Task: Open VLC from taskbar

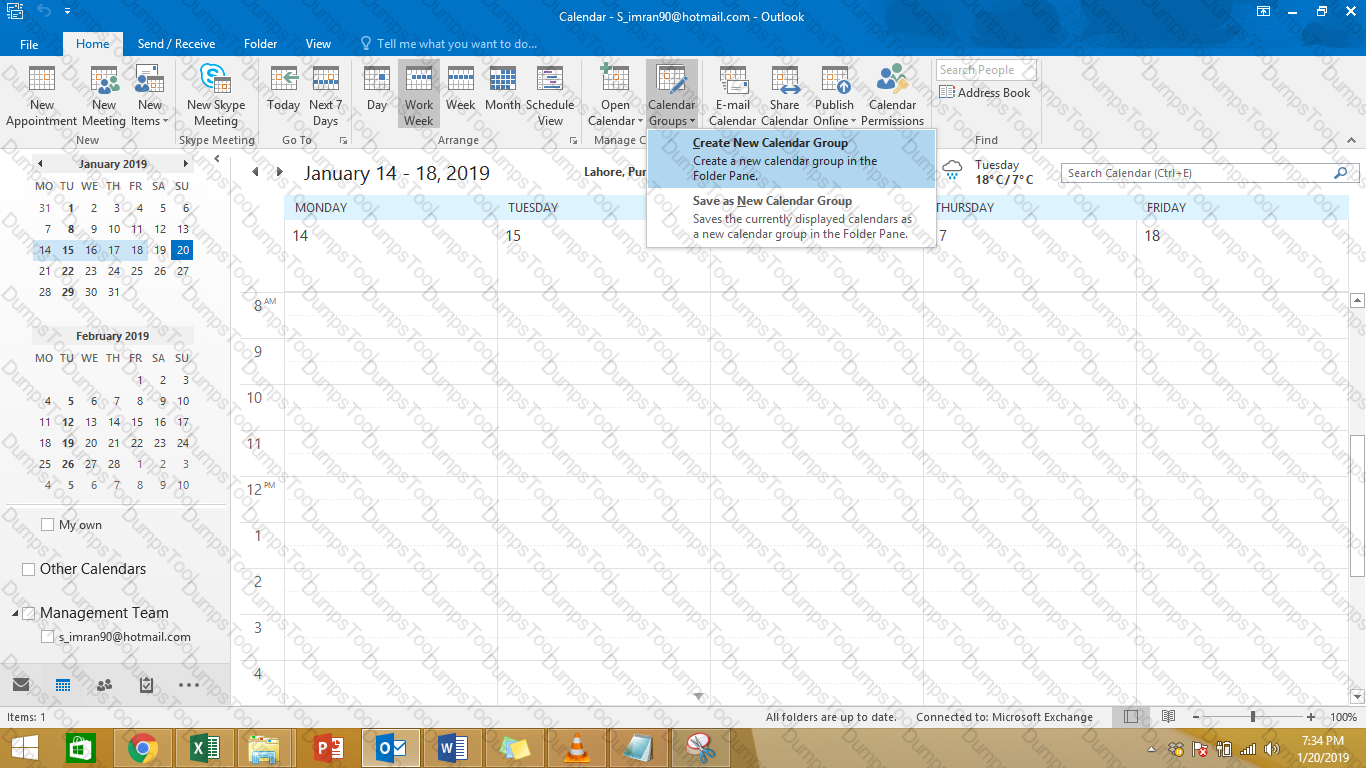Action: [x=576, y=748]
